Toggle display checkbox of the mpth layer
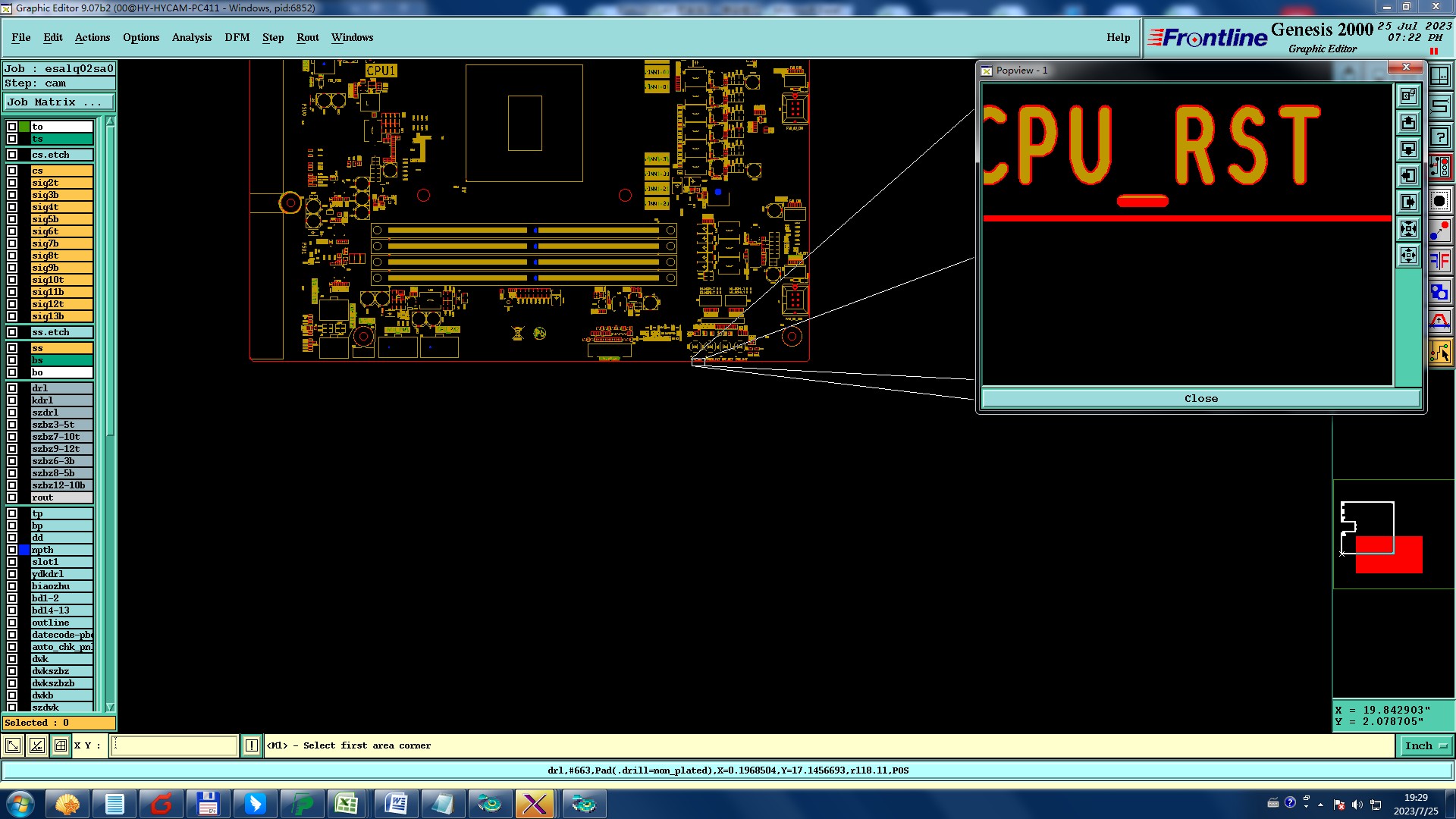This screenshot has height=819, width=1456. [x=12, y=550]
